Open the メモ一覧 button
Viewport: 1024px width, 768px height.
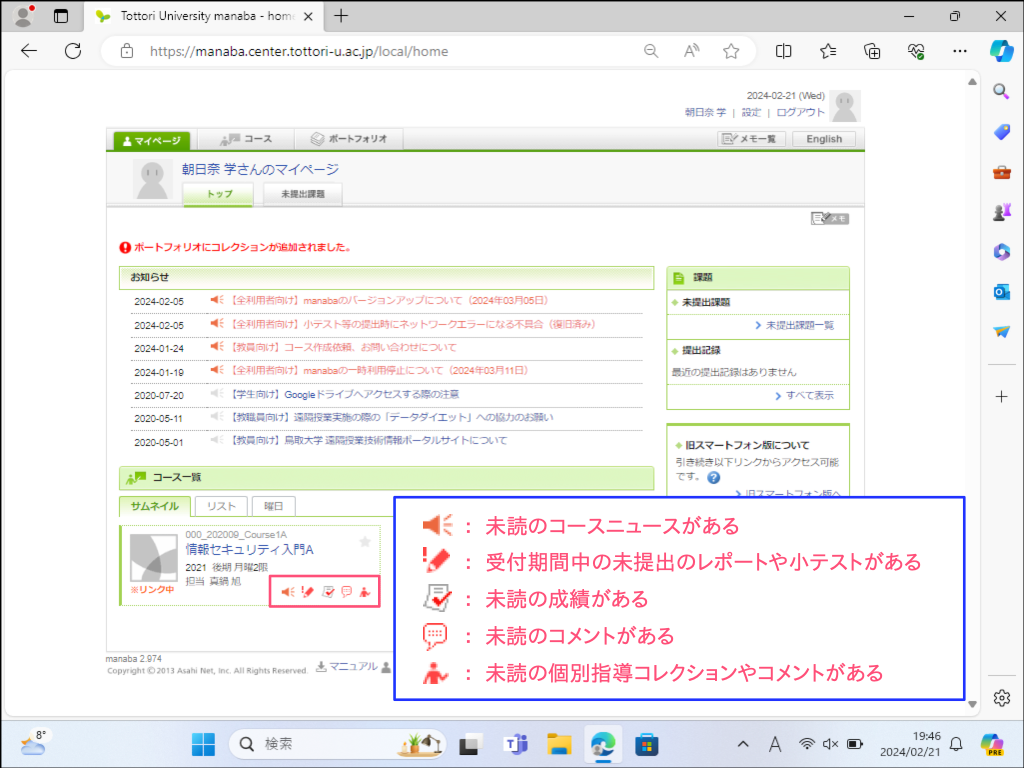(x=751, y=139)
